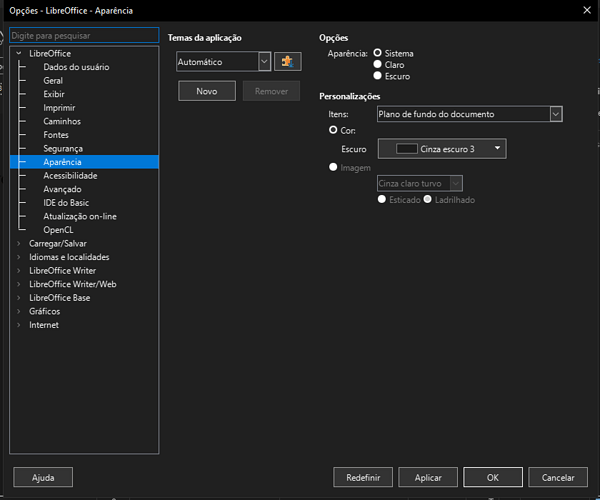Click the Remover theme button
The height and width of the screenshot is (500, 600).
pos(271,91)
